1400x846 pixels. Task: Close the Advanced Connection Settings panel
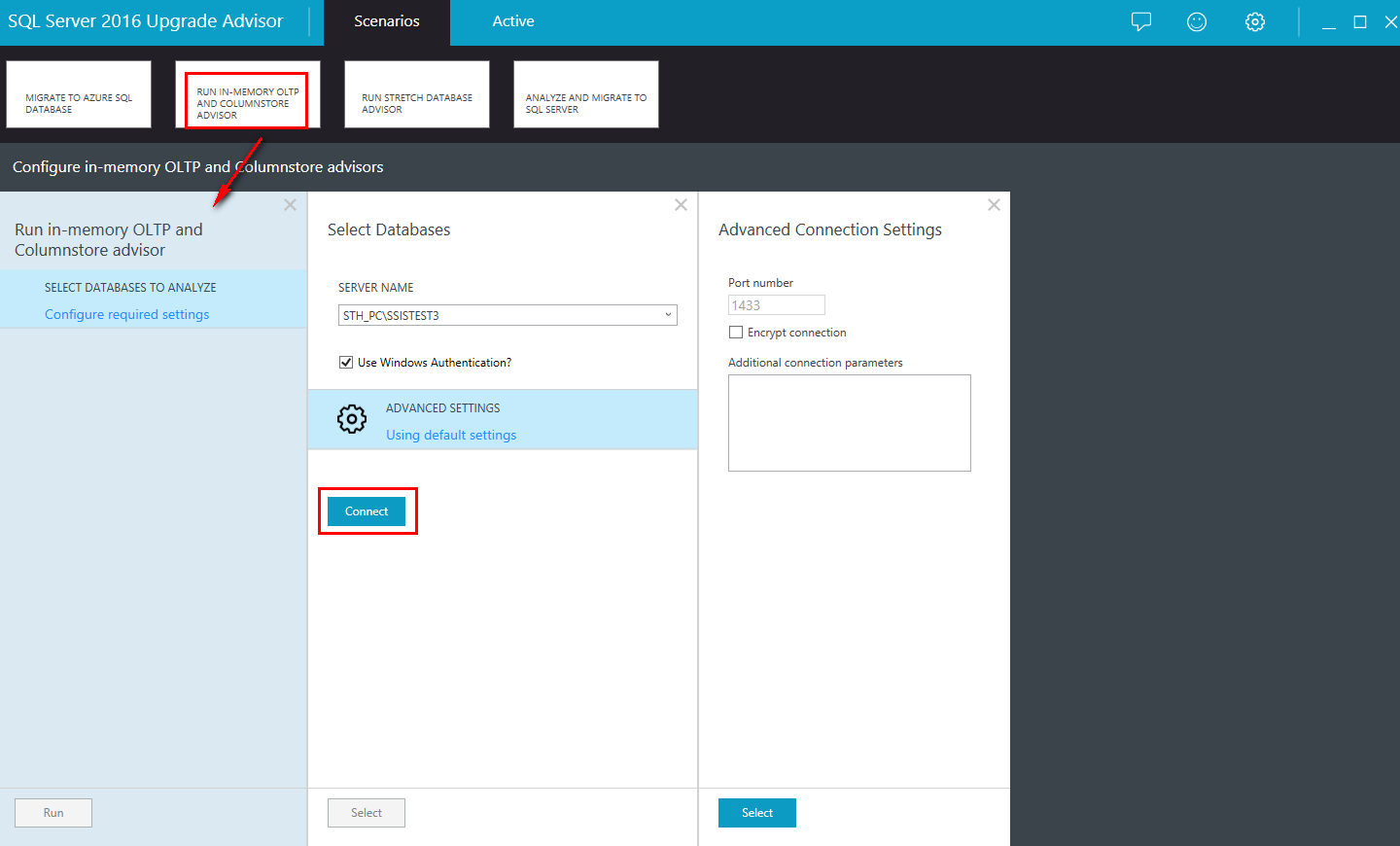994,205
